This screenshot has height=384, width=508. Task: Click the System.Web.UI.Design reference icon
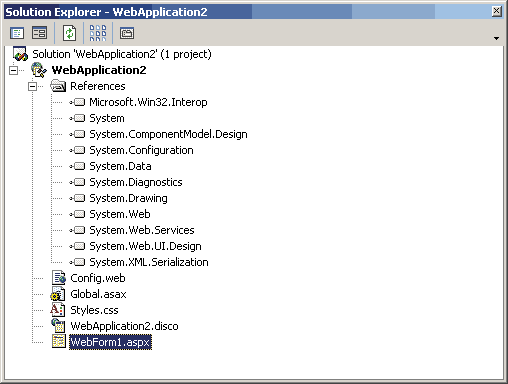coord(77,246)
